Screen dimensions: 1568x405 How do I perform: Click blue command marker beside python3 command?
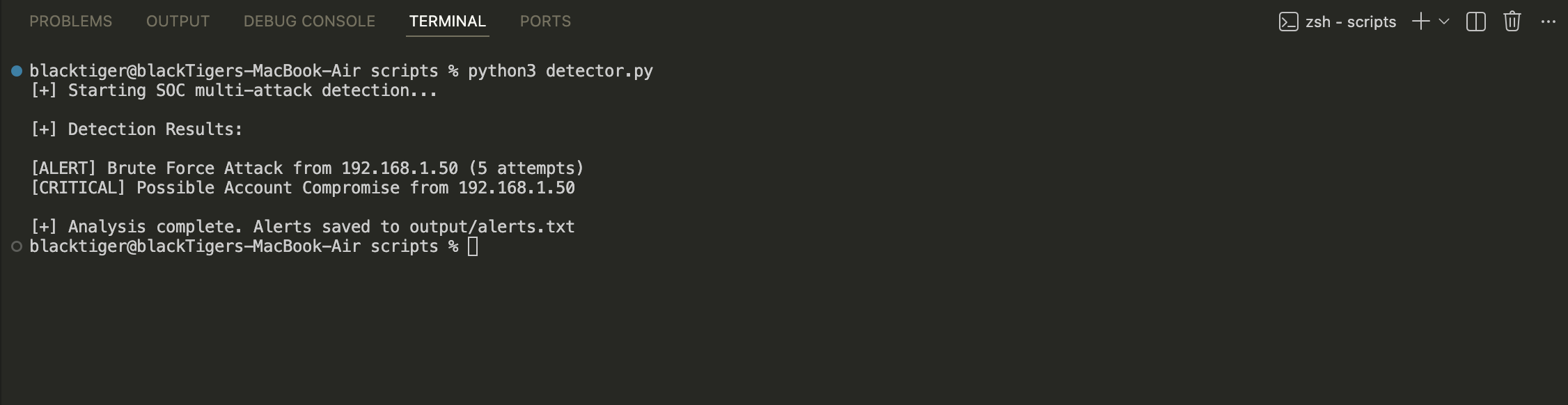pos(17,71)
